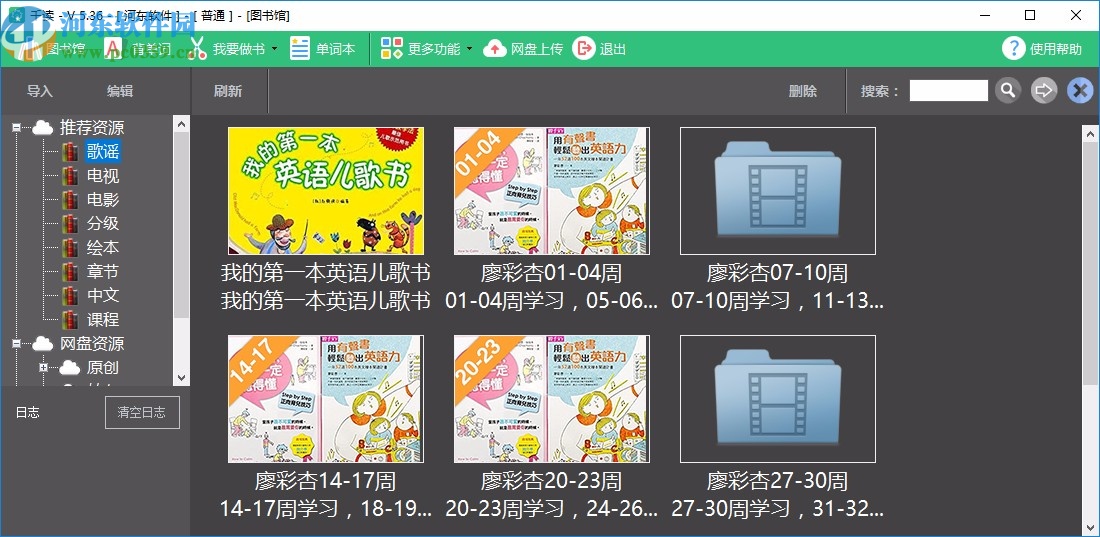Click the book icon beside 中文
This screenshot has width=1100, height=537.
click(70, 296)
